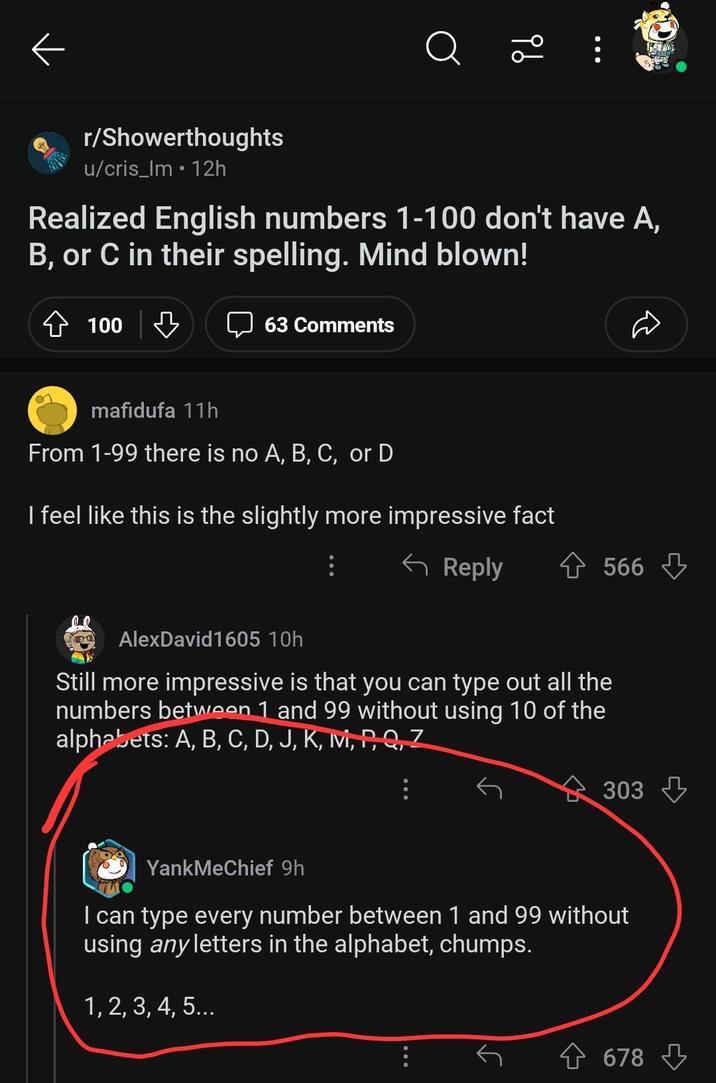
Task: Tap the 566 vote count on mafidufa's comment
Action: (624, 566)
